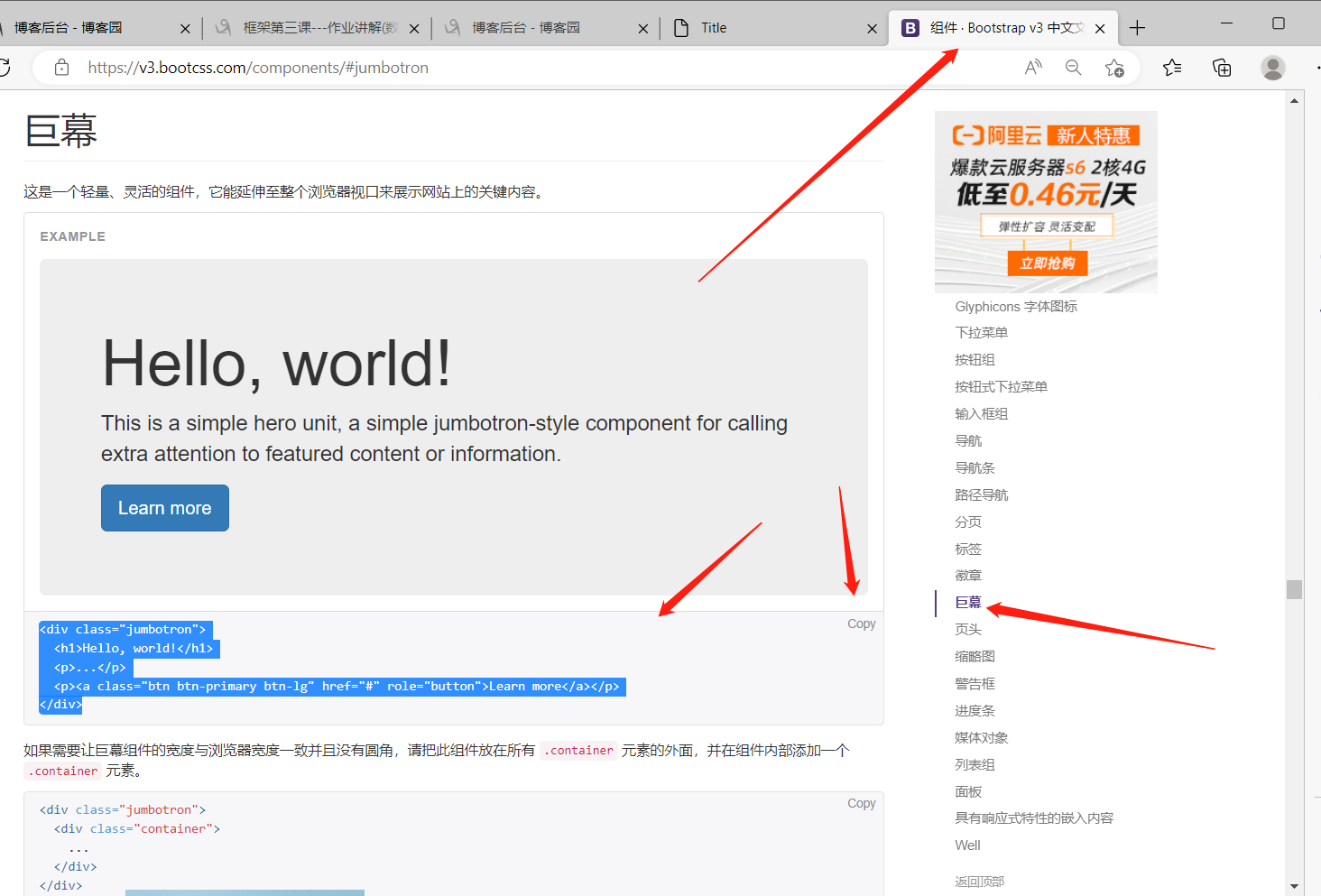The width and height of the screenshot is (1321, 896).
Task: Click the page scrollbar down arrow
Action: [x=1295, y=886]
